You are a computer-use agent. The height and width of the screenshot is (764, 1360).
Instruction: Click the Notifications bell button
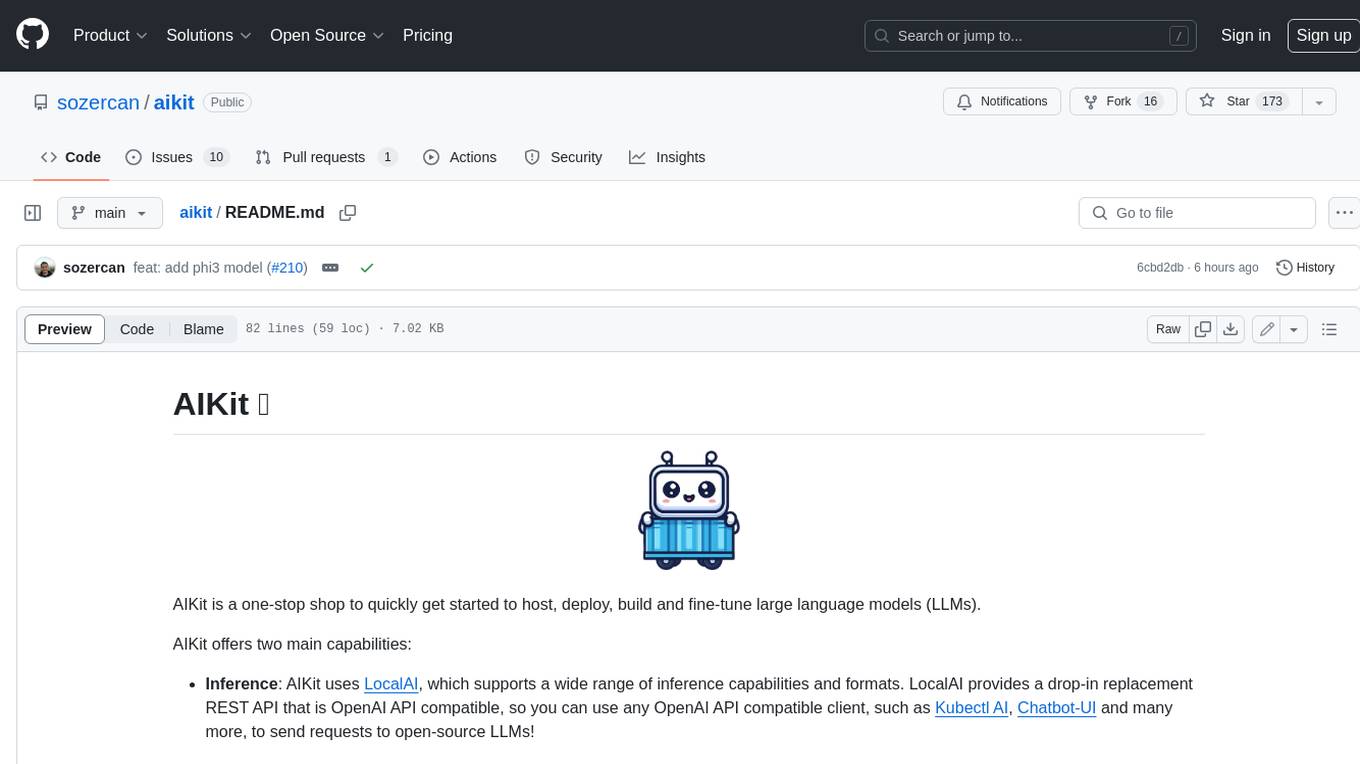[1002, 101]
